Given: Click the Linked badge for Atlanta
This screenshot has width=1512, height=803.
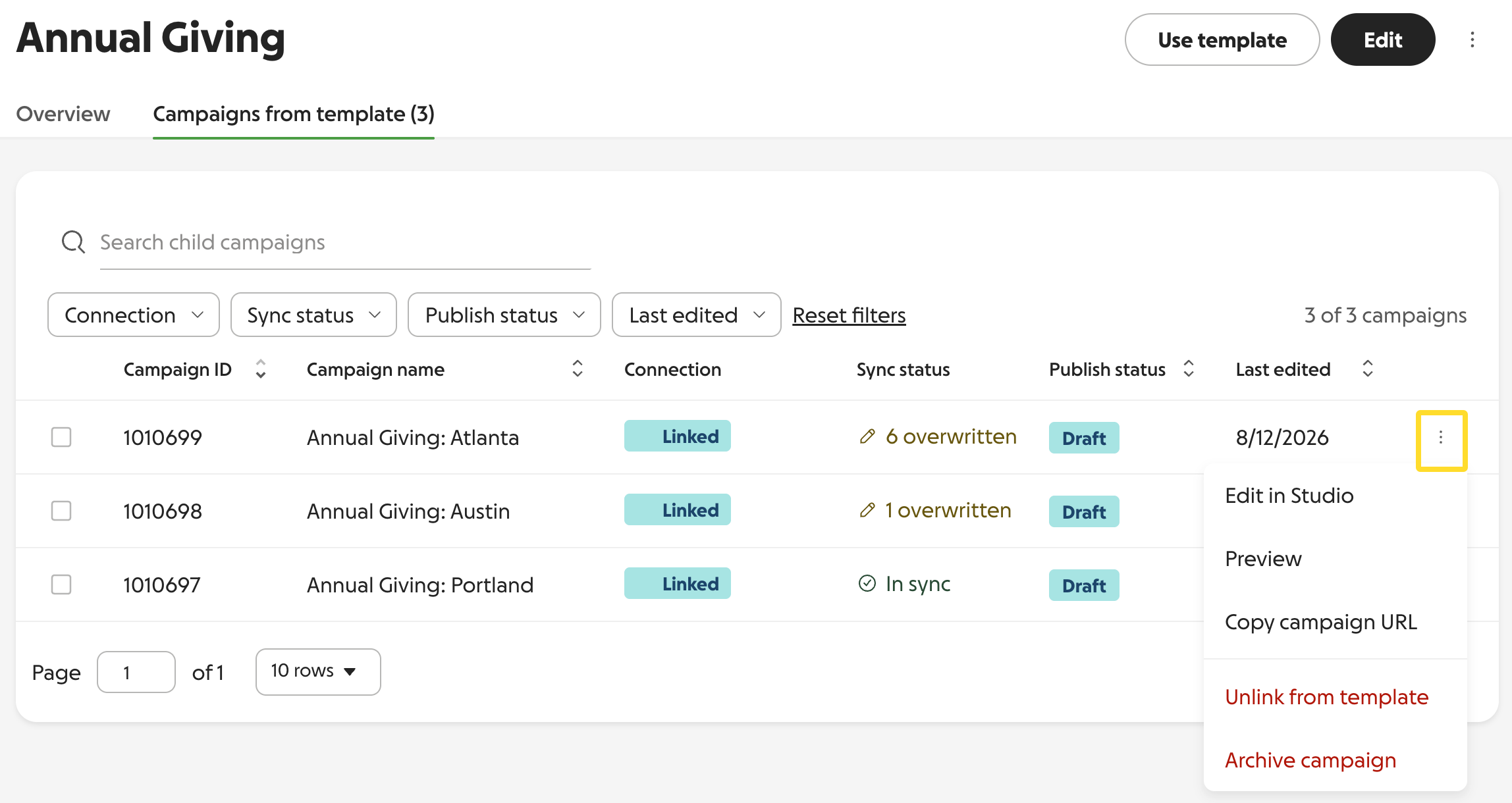Looking at the screenshot, I should click(x=678, y=436).
